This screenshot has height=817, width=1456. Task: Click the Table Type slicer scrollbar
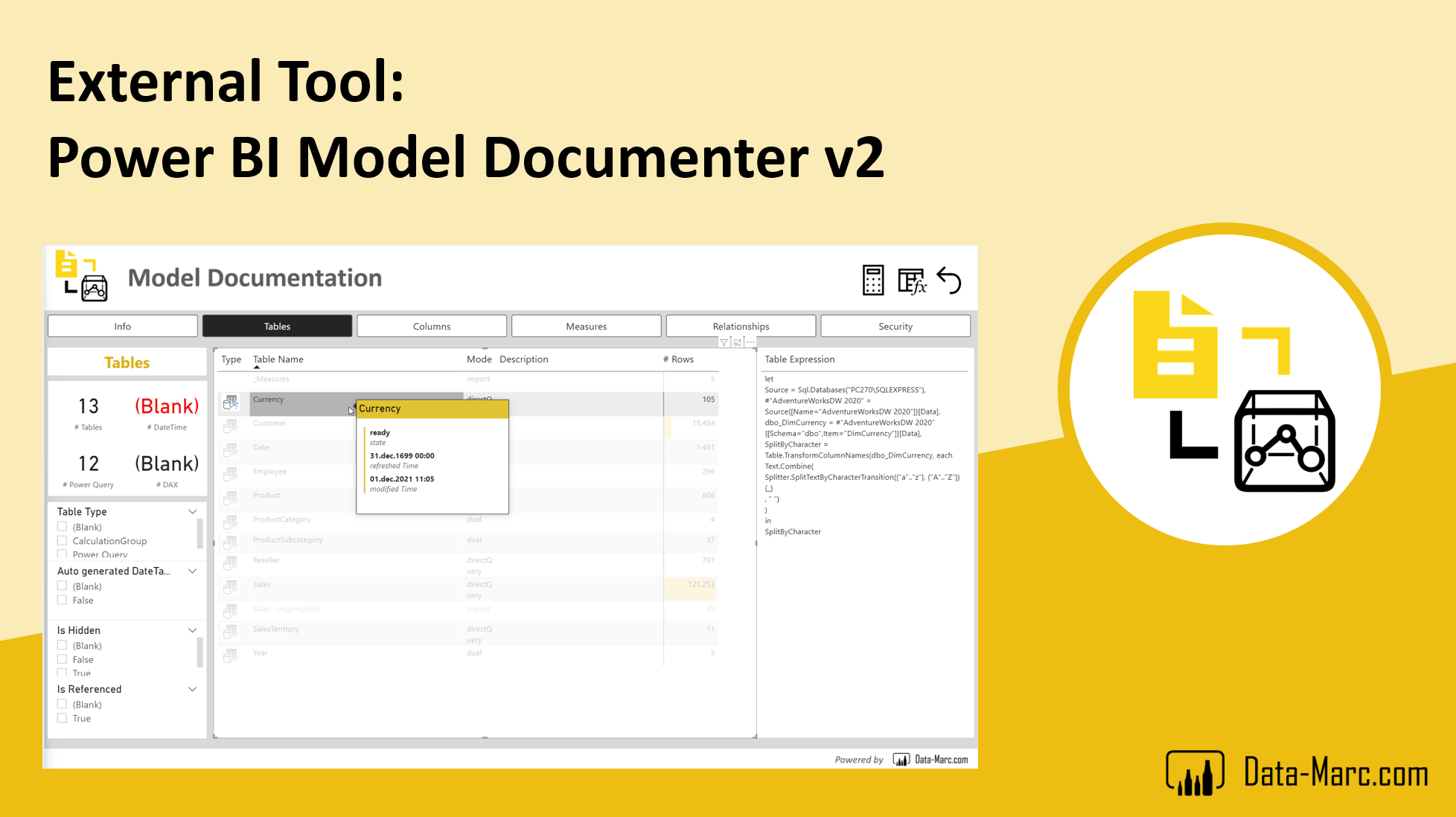tap(199, 533)
